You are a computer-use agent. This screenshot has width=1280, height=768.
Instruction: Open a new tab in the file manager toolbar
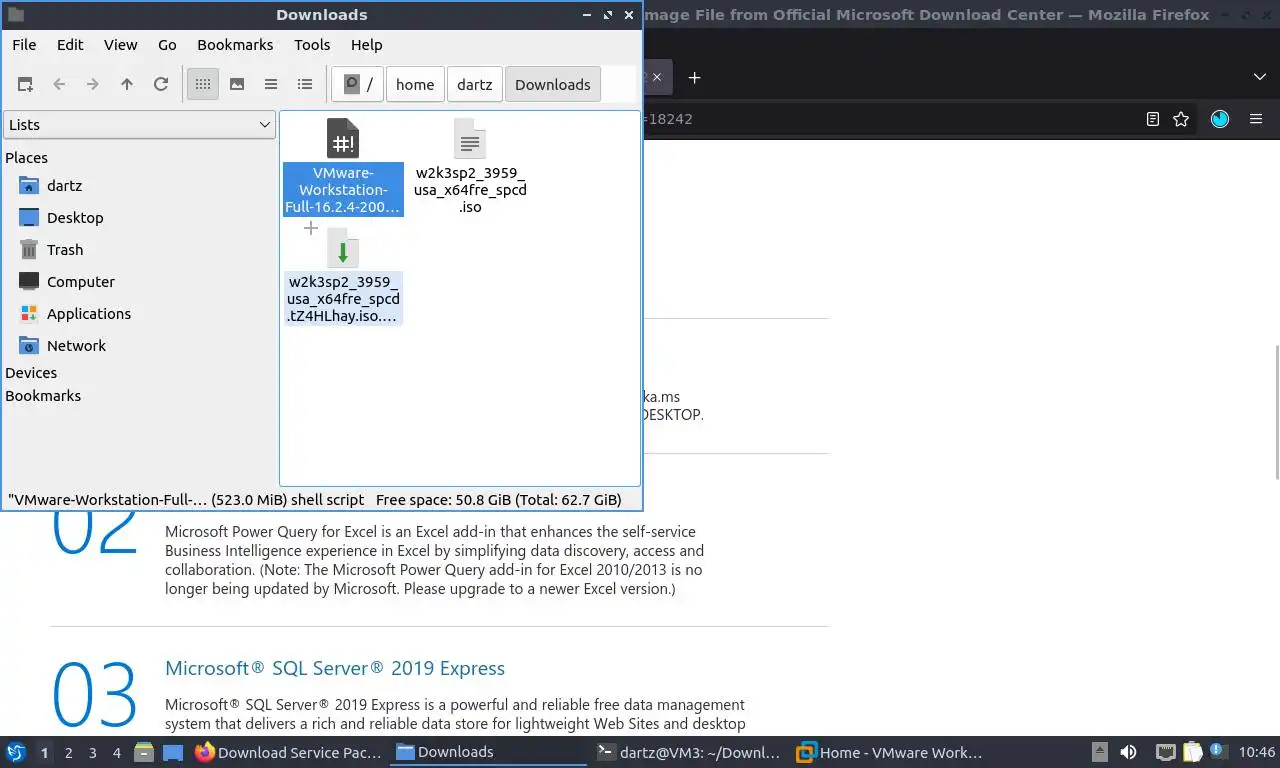[x=26, y=85]
